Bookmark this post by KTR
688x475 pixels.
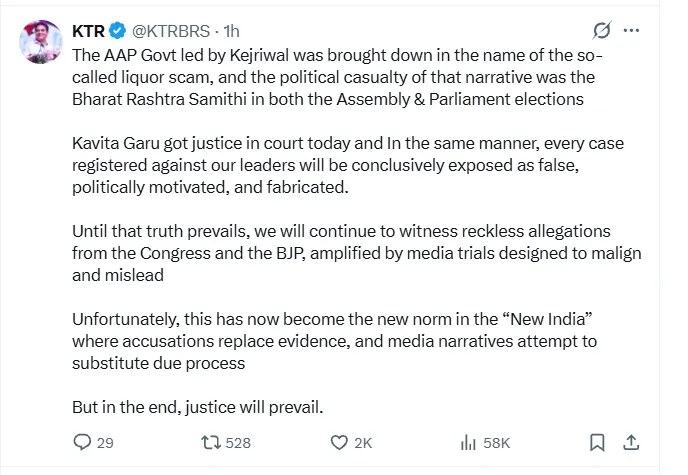pos(597,442)
